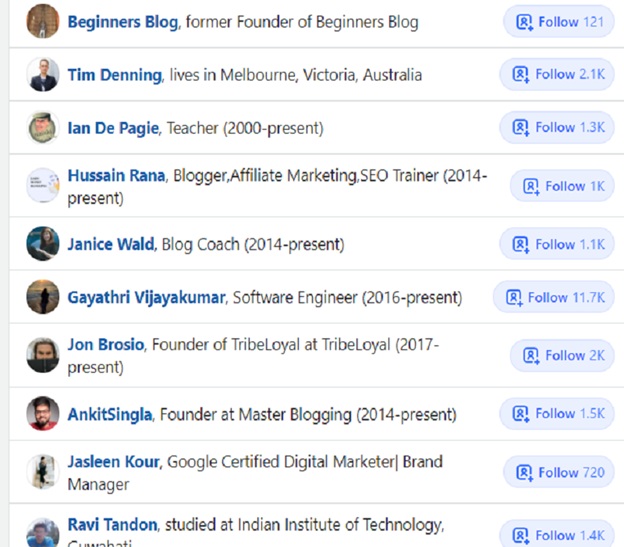This screenshot has width=624, height=547.
Task: Click follow icon in Jon Brosio's row
Action: (531, 356)
